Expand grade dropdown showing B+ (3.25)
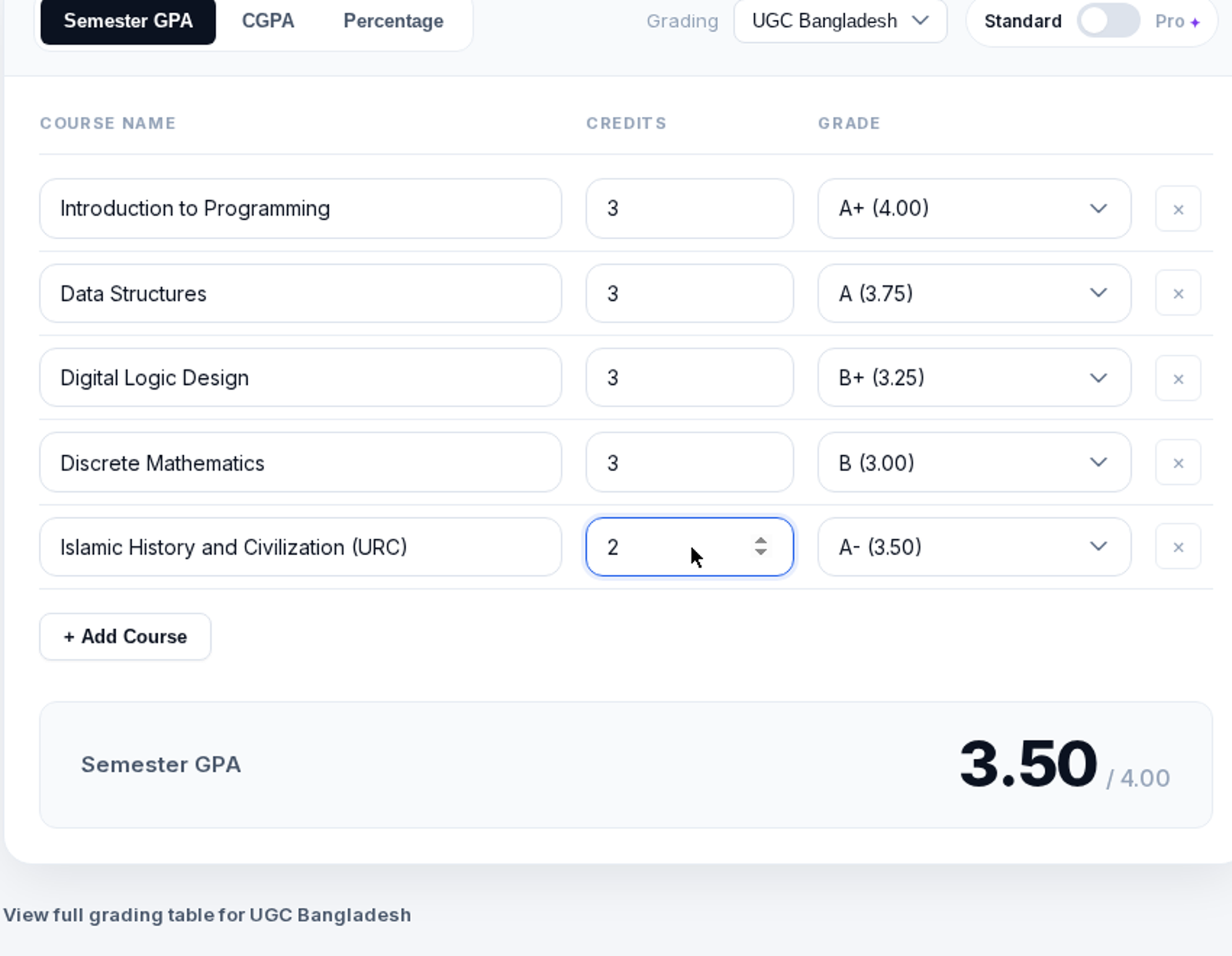Image resolution: width=1232 pixels, height=956 pixels. tap(974, 377)
